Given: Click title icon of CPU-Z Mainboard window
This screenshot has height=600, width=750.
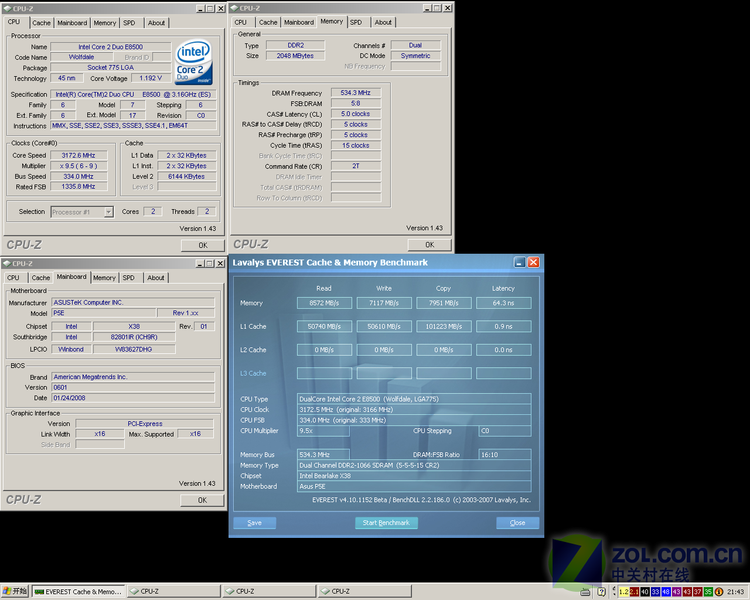Looking at the screenshot, I should pyautogui.click(x=7, y=264).
